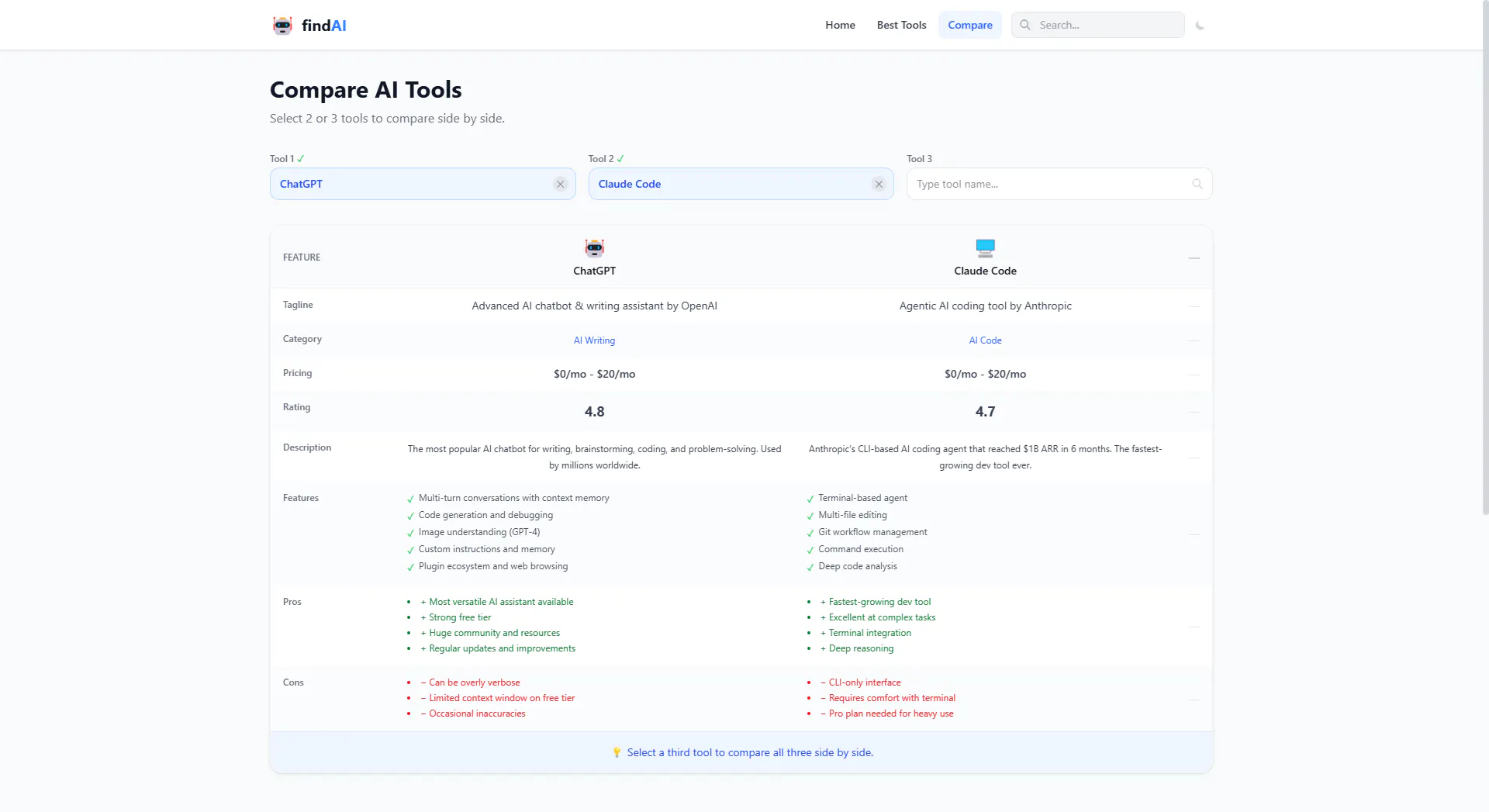Click 'Command execution' feature
Image resolution: width=1489 pixels, height=812 pixels.
[x=861, y=549]
